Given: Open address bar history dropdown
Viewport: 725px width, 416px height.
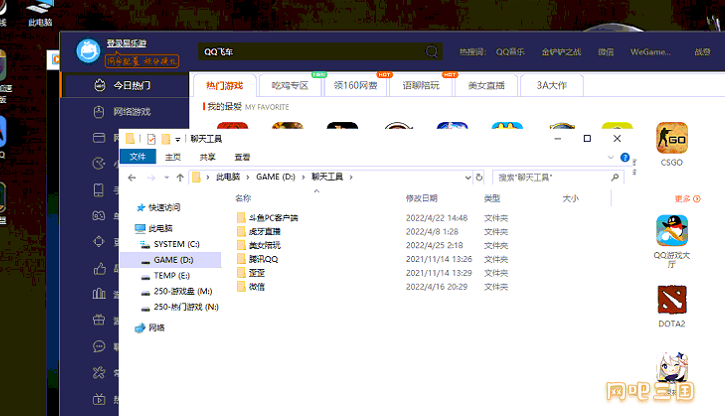Looking at the screenshot, I should (x=468, y=177).
